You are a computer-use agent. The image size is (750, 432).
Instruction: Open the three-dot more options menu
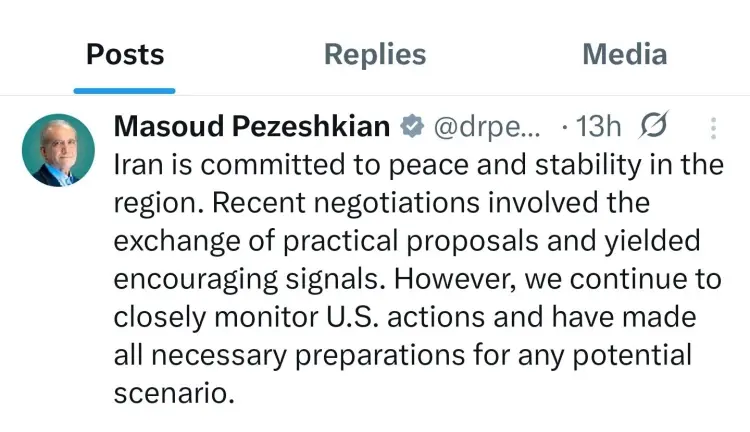click(x=713, y=128)
